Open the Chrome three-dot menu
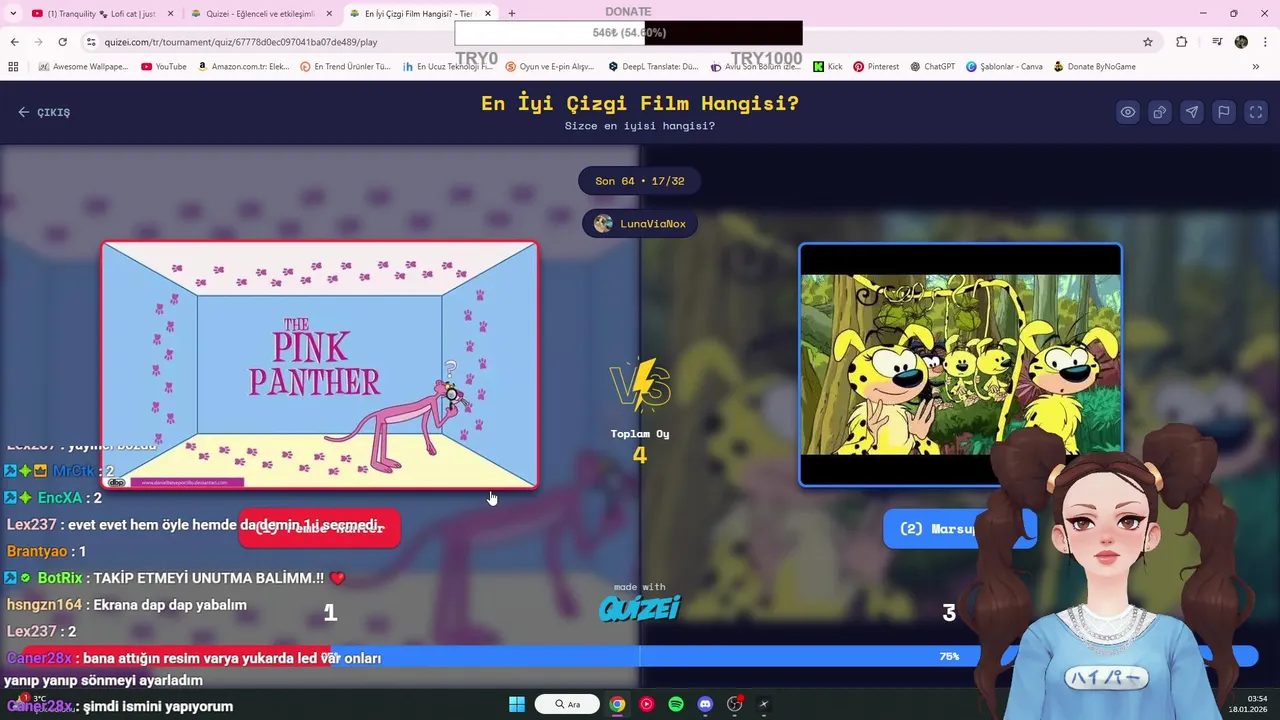 [1264, 42]
